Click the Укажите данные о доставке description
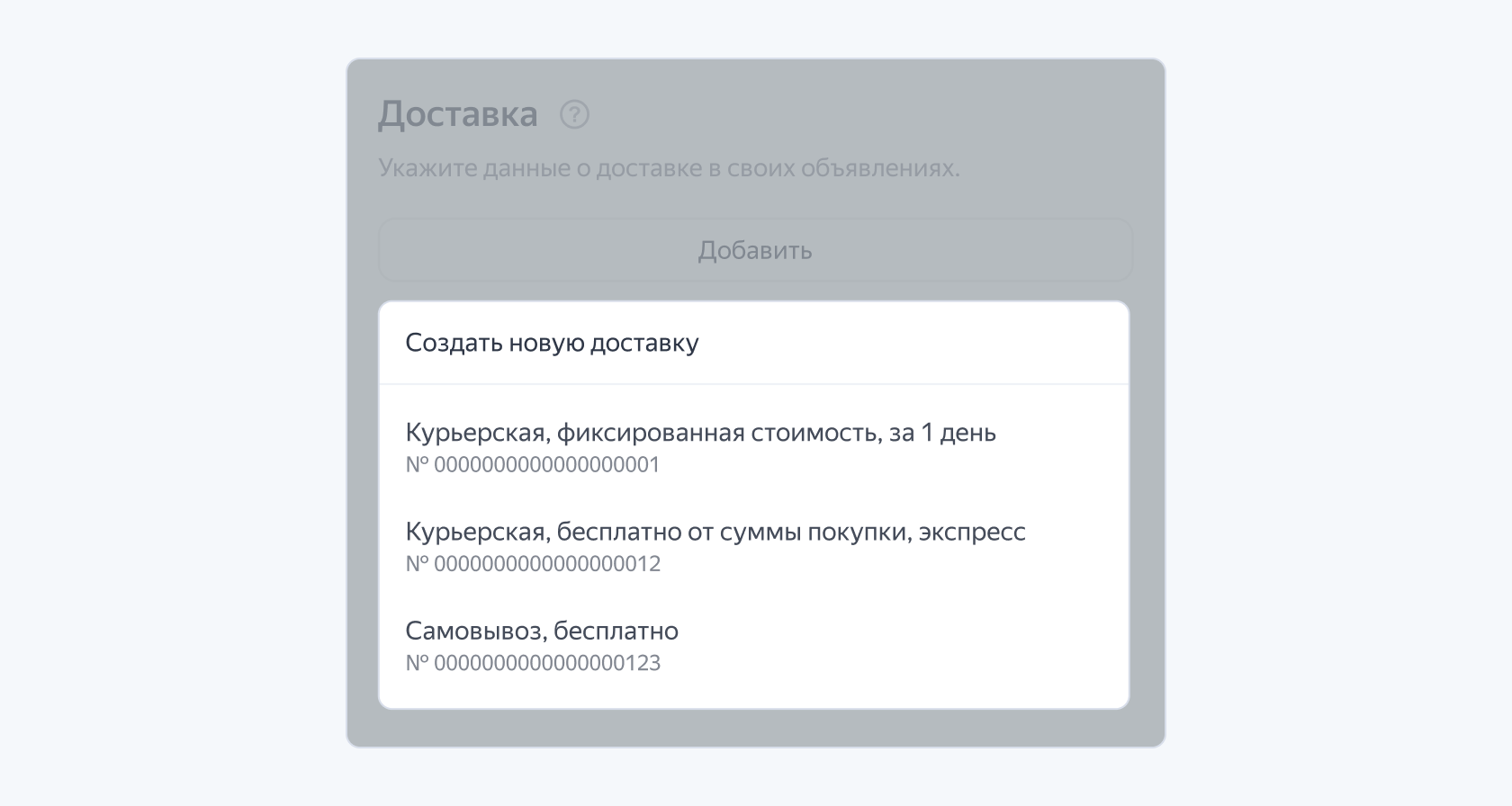 point(668,168)
